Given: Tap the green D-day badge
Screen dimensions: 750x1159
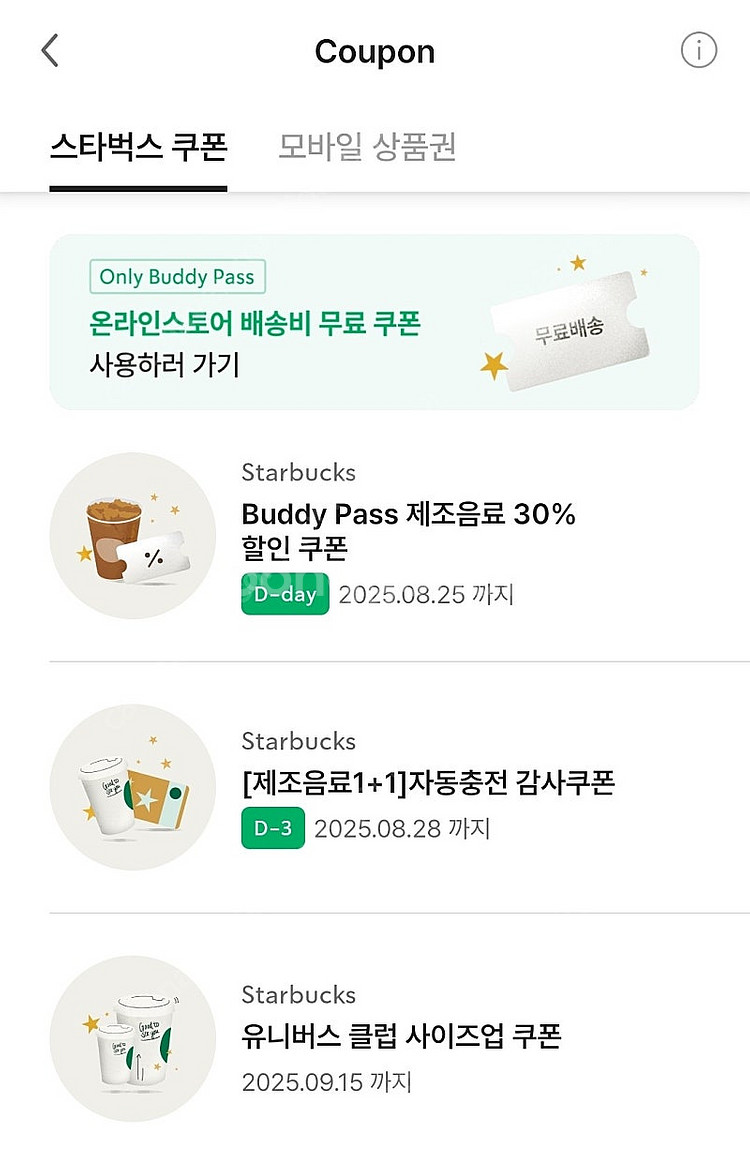Looking at the screenshot, I should click(285, 594).
